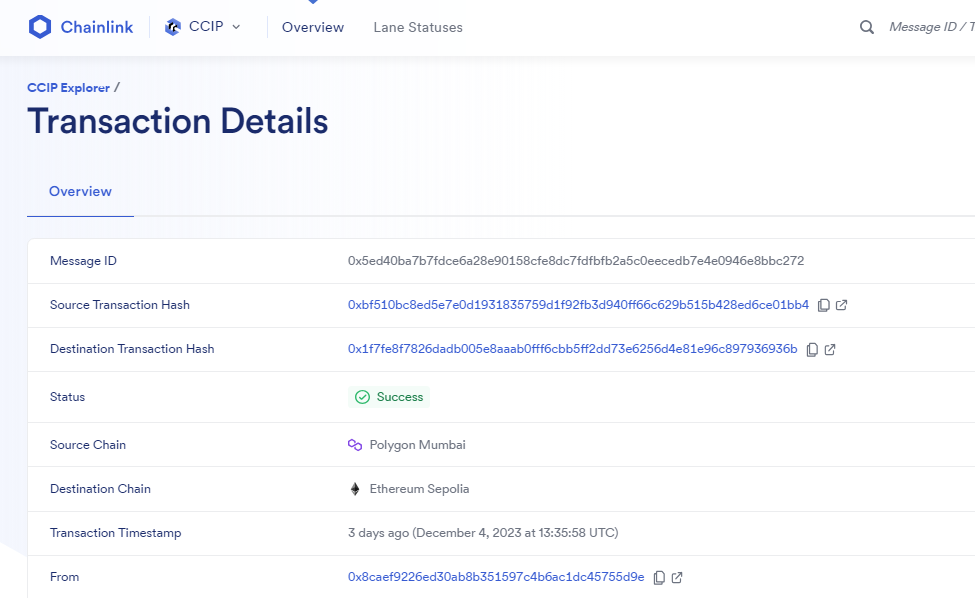The width and height of the screenshot is (975, 598).
Task: Copy the Destination Transaction Hash
Action: point(812,349)
